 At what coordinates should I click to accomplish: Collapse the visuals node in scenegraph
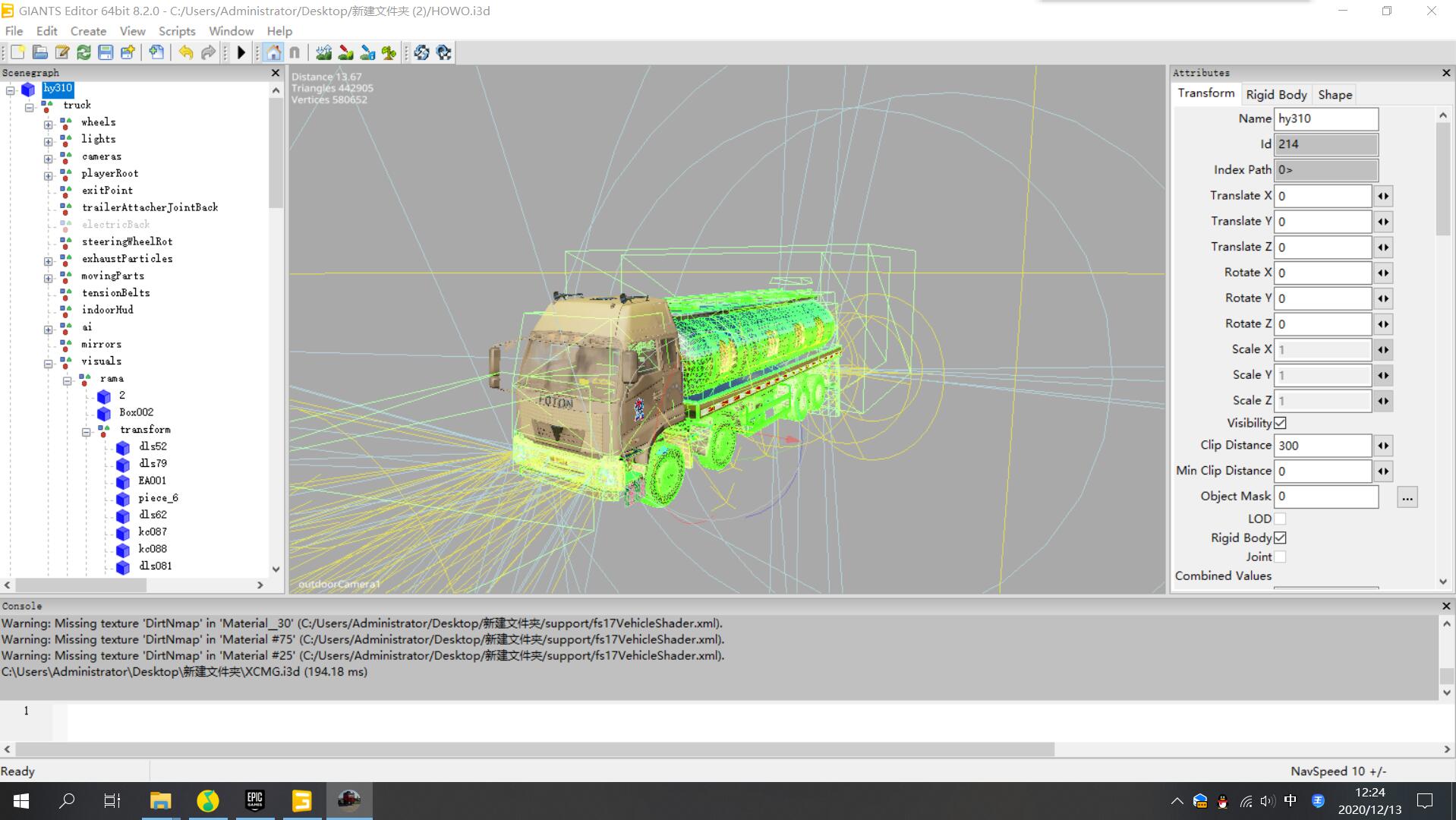49,362
